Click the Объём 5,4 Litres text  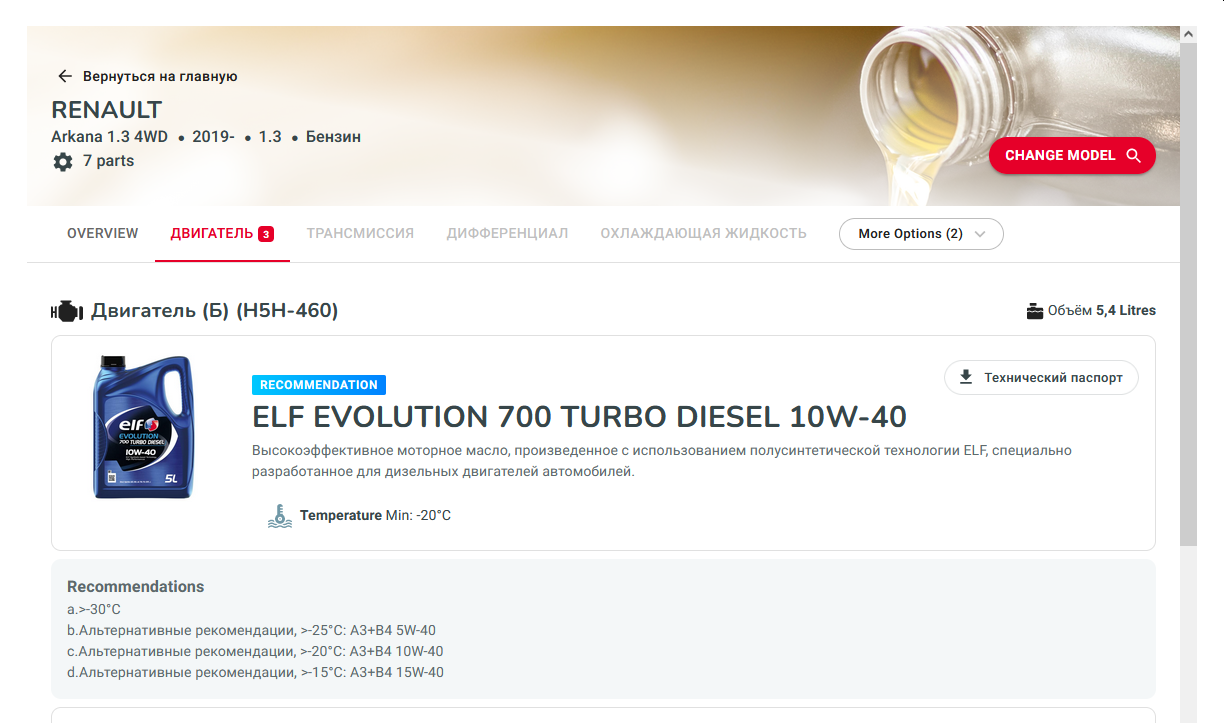click(x=1101, y=311)
